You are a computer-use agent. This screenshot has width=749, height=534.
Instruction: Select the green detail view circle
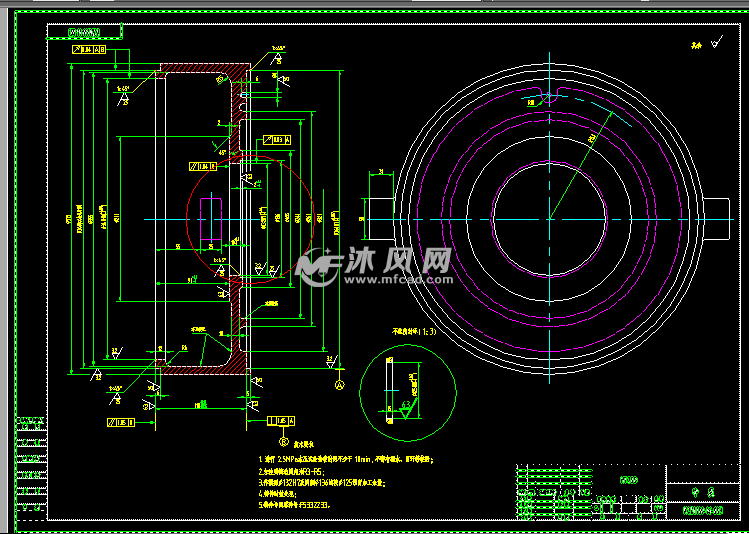tap(407, 391)
